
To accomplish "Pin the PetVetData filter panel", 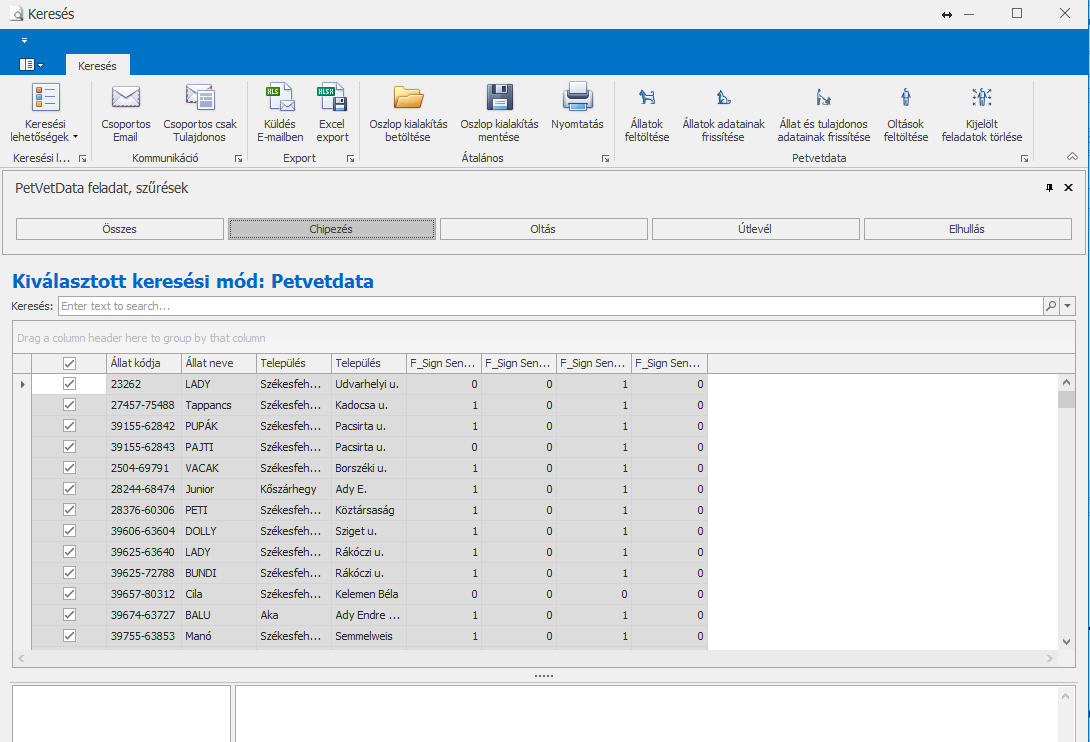I will tap(1050, 188).
